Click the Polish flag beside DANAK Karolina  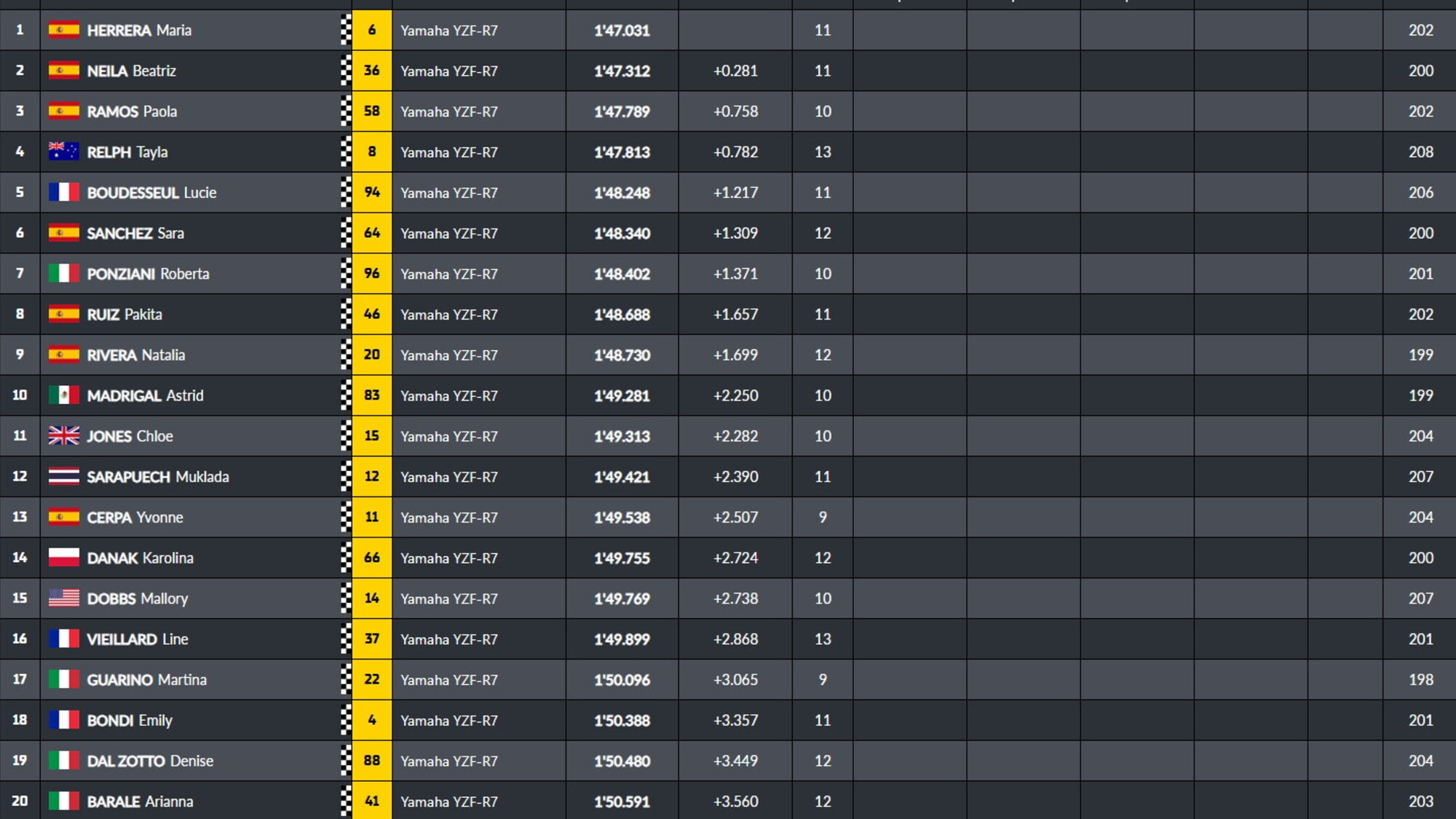[64, 558]
